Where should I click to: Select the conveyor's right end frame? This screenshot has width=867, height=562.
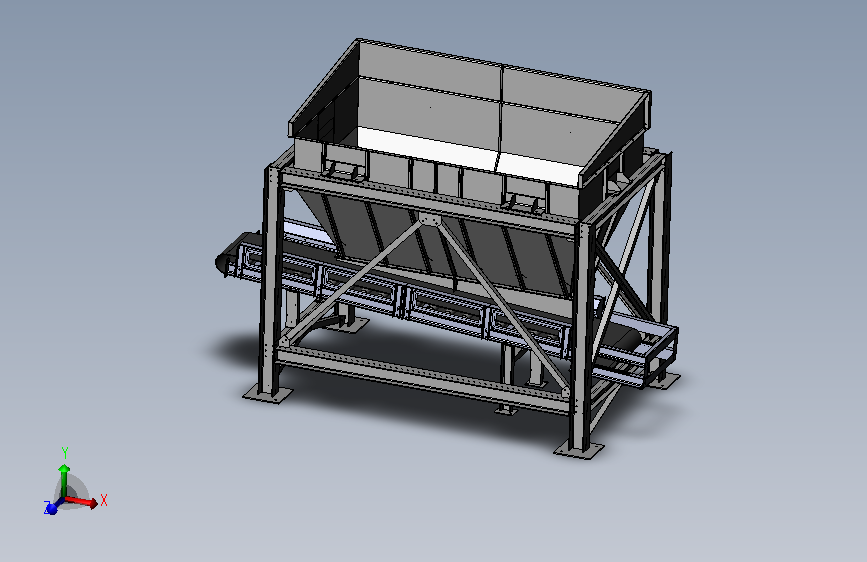tap(659, 355)
